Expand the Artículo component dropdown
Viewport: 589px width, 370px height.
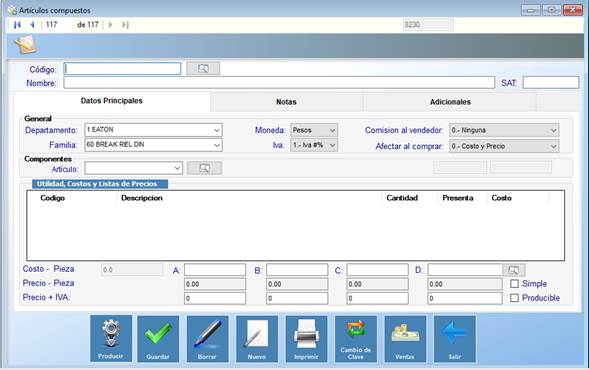pos(177,168)
